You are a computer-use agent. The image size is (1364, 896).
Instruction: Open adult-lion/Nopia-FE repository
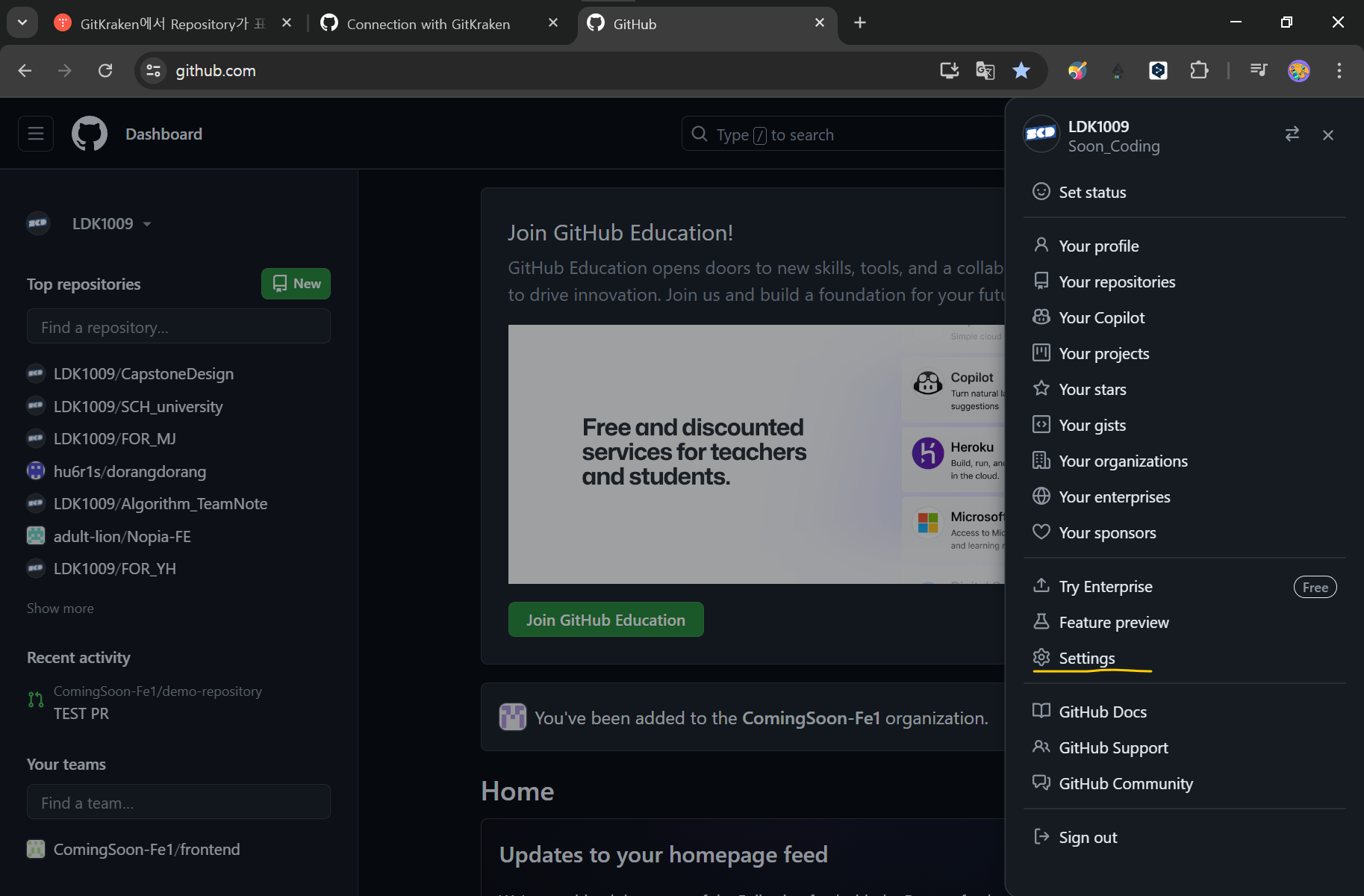pos(122,536)
